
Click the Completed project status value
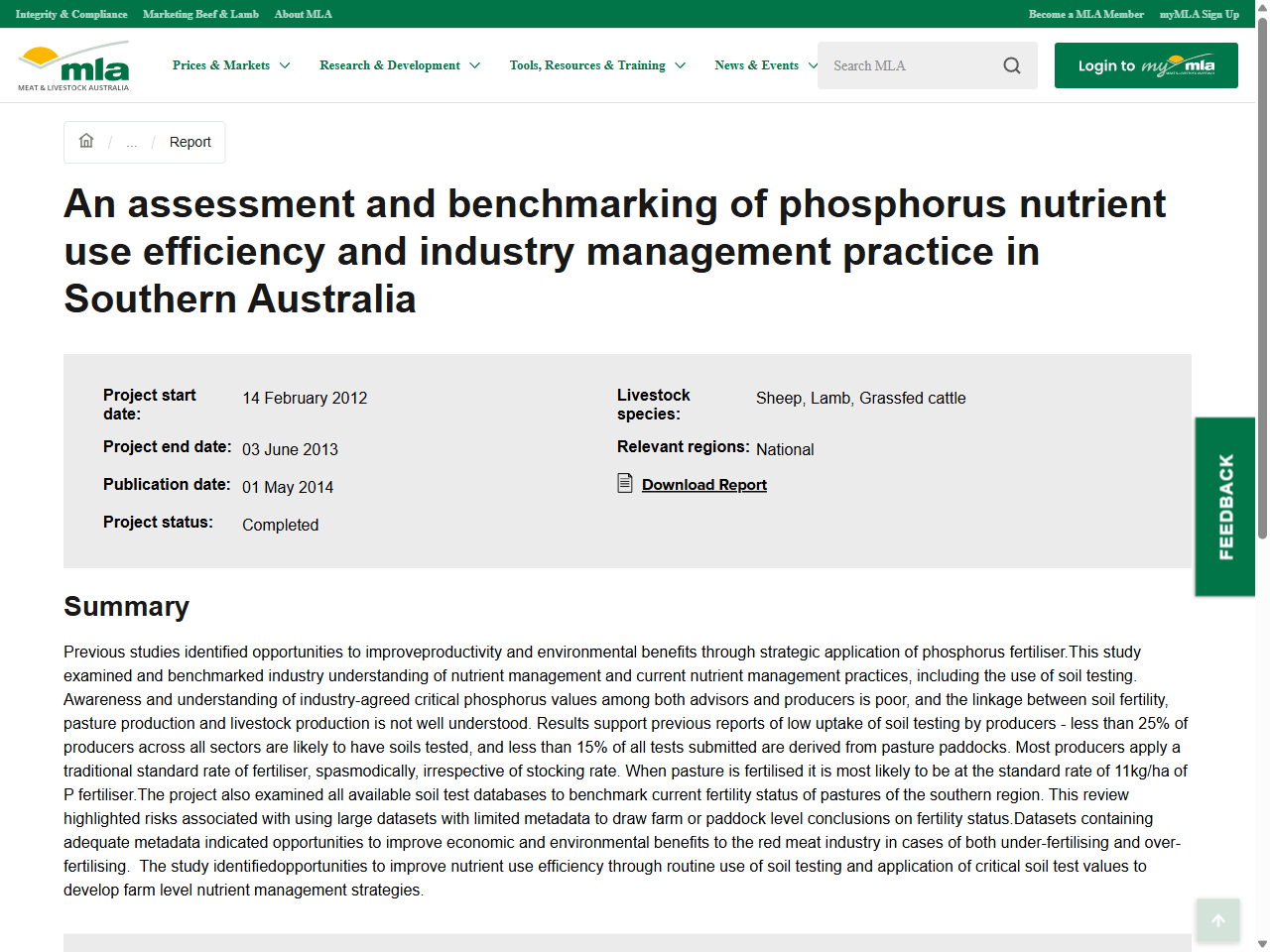(x=281, y=525)
